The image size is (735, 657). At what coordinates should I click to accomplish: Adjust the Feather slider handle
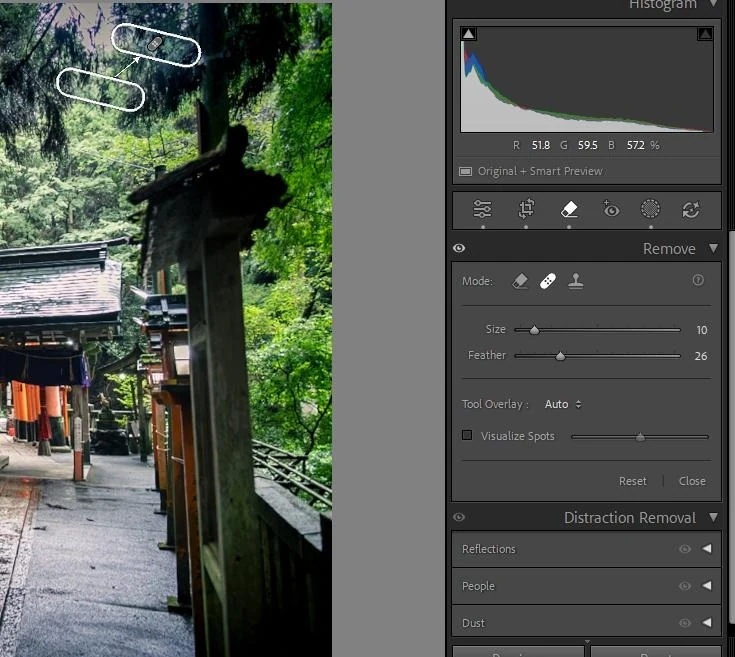[x=560, y=356]
